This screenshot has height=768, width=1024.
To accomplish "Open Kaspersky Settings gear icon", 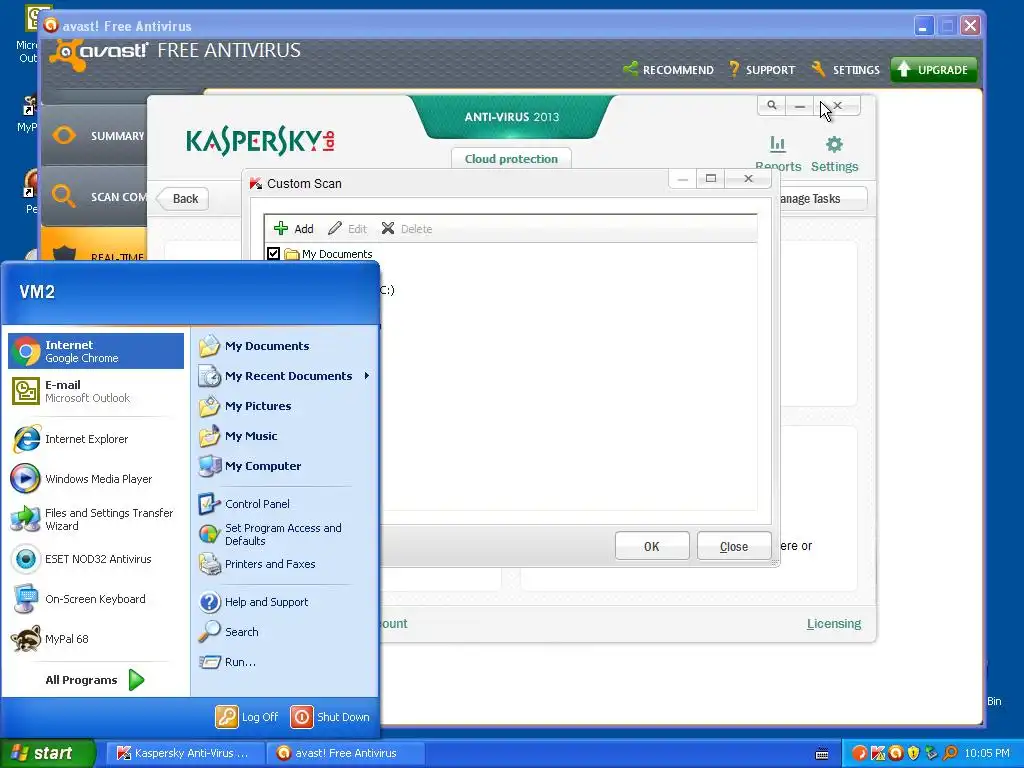I will tap(834, 144).
